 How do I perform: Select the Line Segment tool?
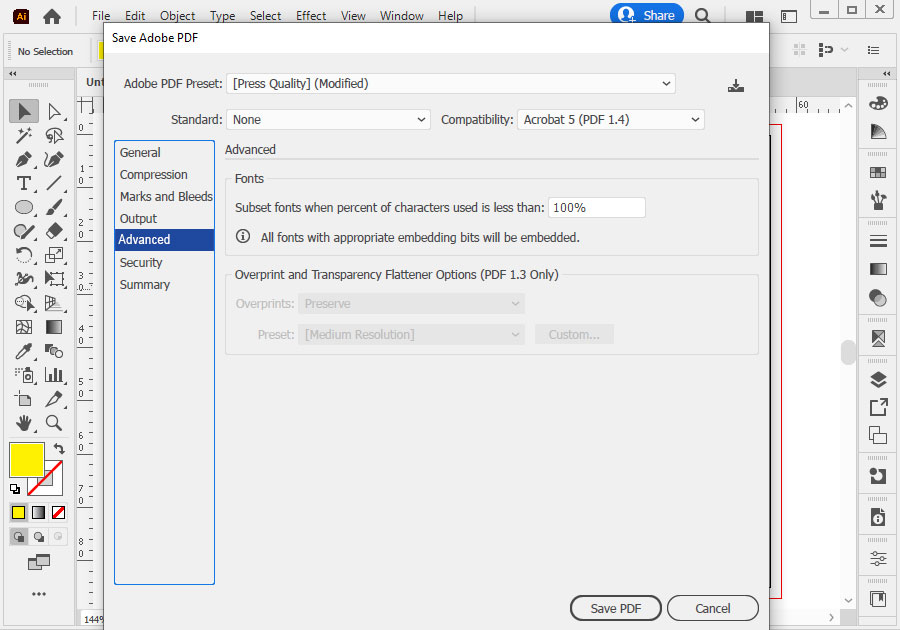pos(54,183)
